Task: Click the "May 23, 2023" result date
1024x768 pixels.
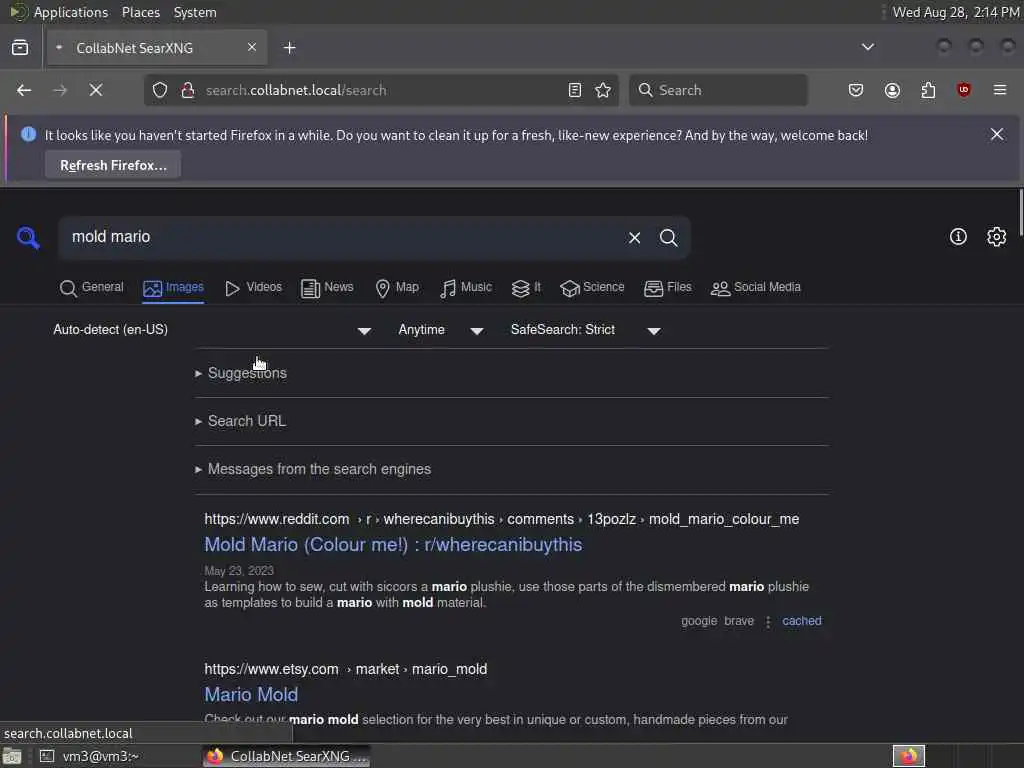Action: coord(239,571)
